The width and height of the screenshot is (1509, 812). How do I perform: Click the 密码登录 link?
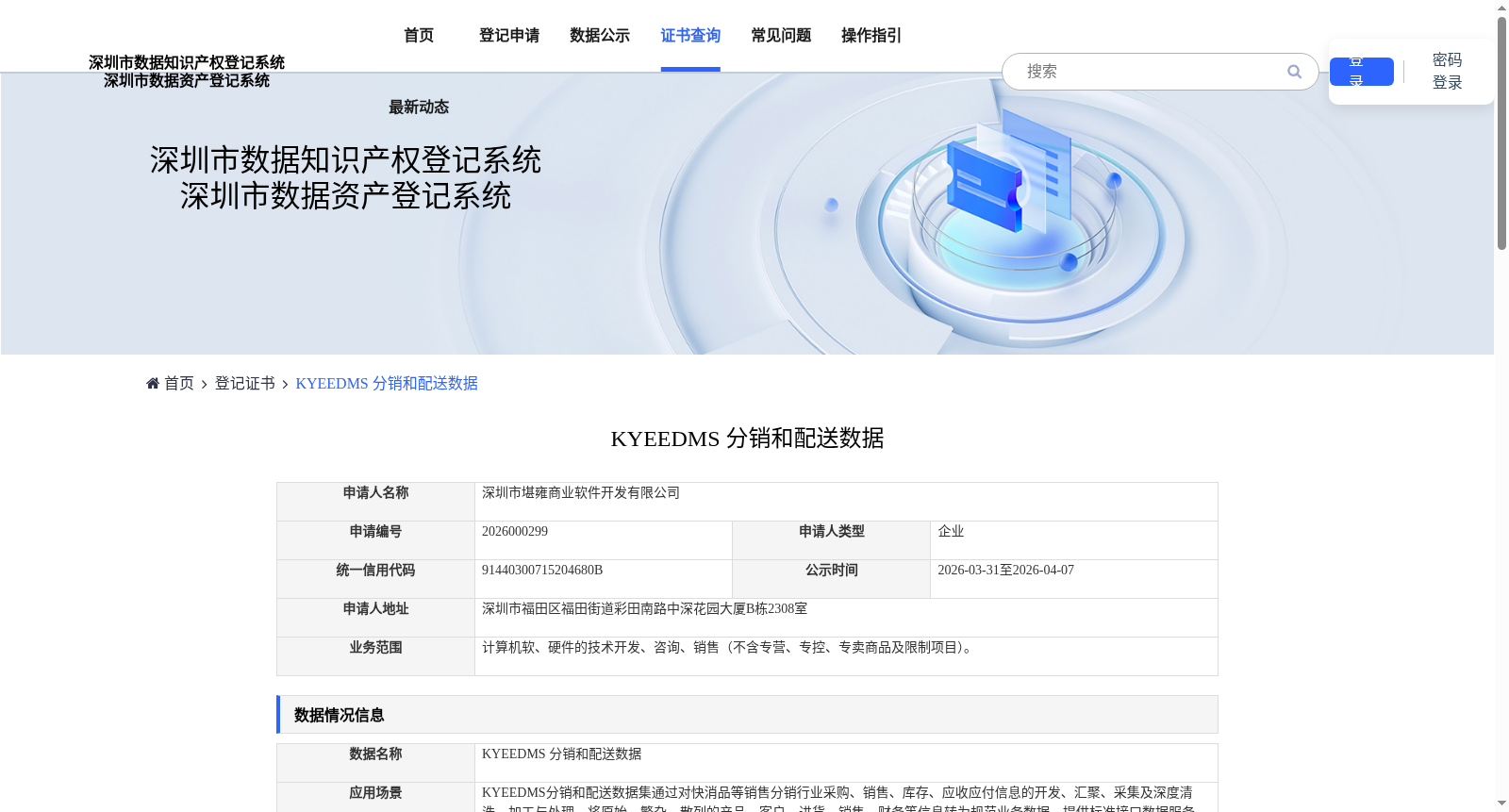1447,72
